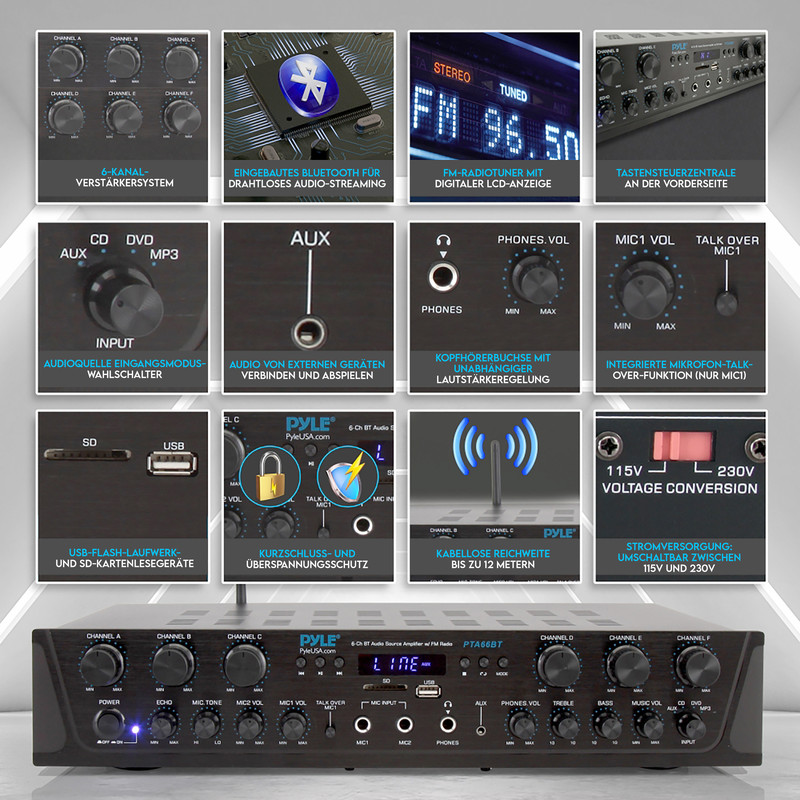Click the MUSIC VOL knob on the large amplifier
Viewport: 800px width, 800px height.
pos(647,725)
